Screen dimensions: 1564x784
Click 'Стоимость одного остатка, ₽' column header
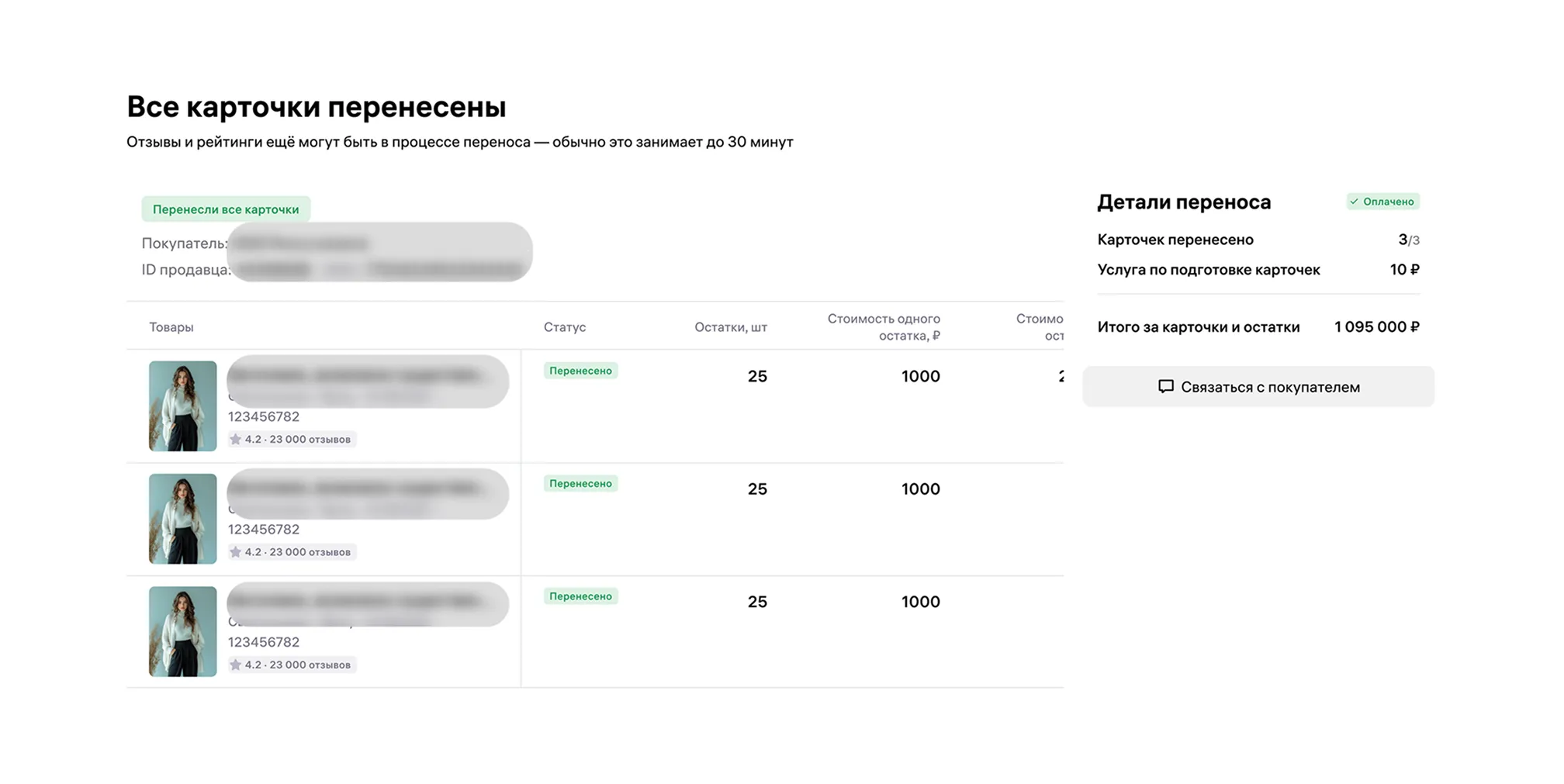tap(884, 327)
